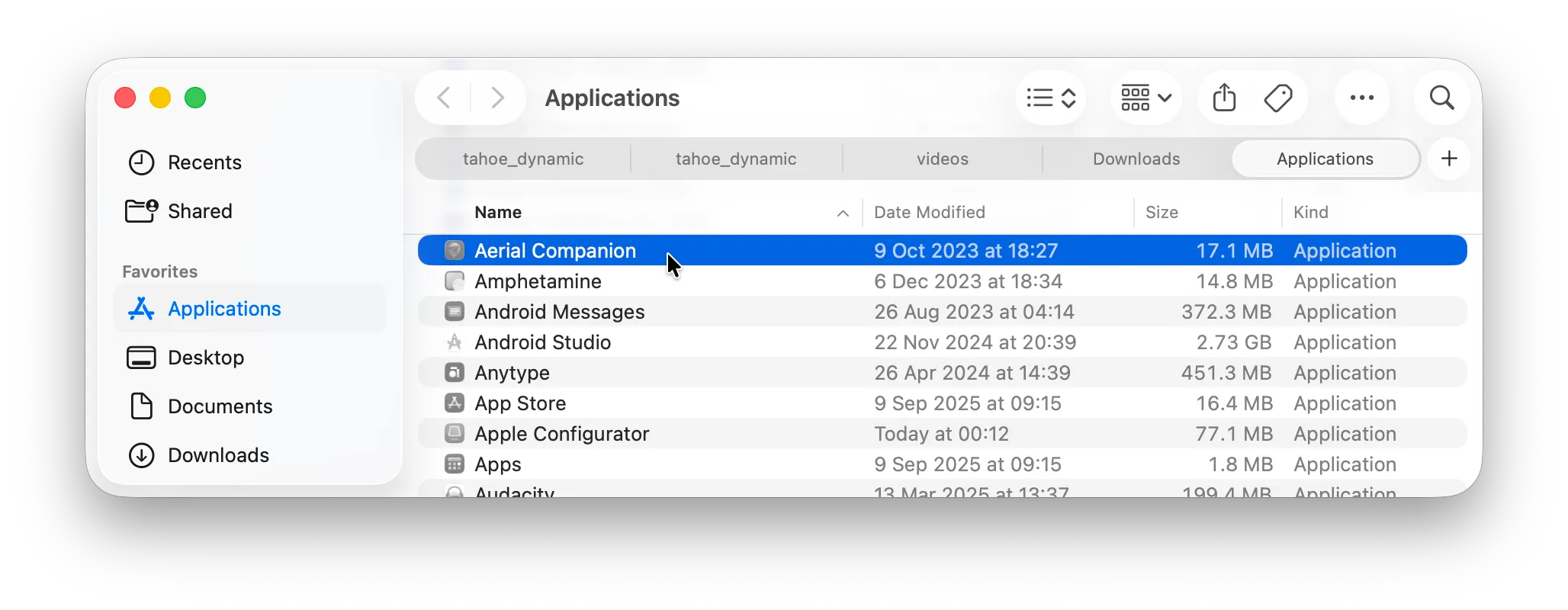The height and width of the screenshot is (610, 1568).
Task: Click the Applications window title
Action: (612, 98)
